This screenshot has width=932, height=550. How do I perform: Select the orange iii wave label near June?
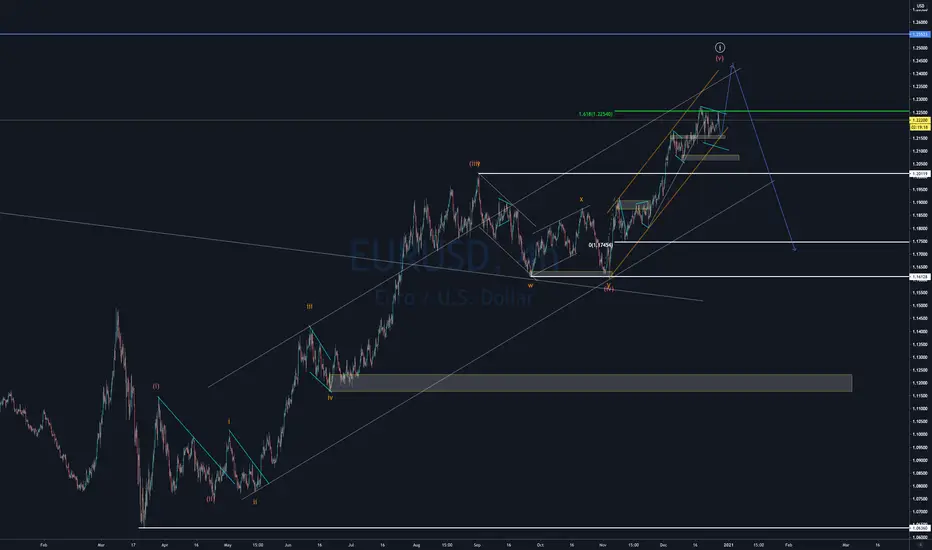(x=309, y=307)
